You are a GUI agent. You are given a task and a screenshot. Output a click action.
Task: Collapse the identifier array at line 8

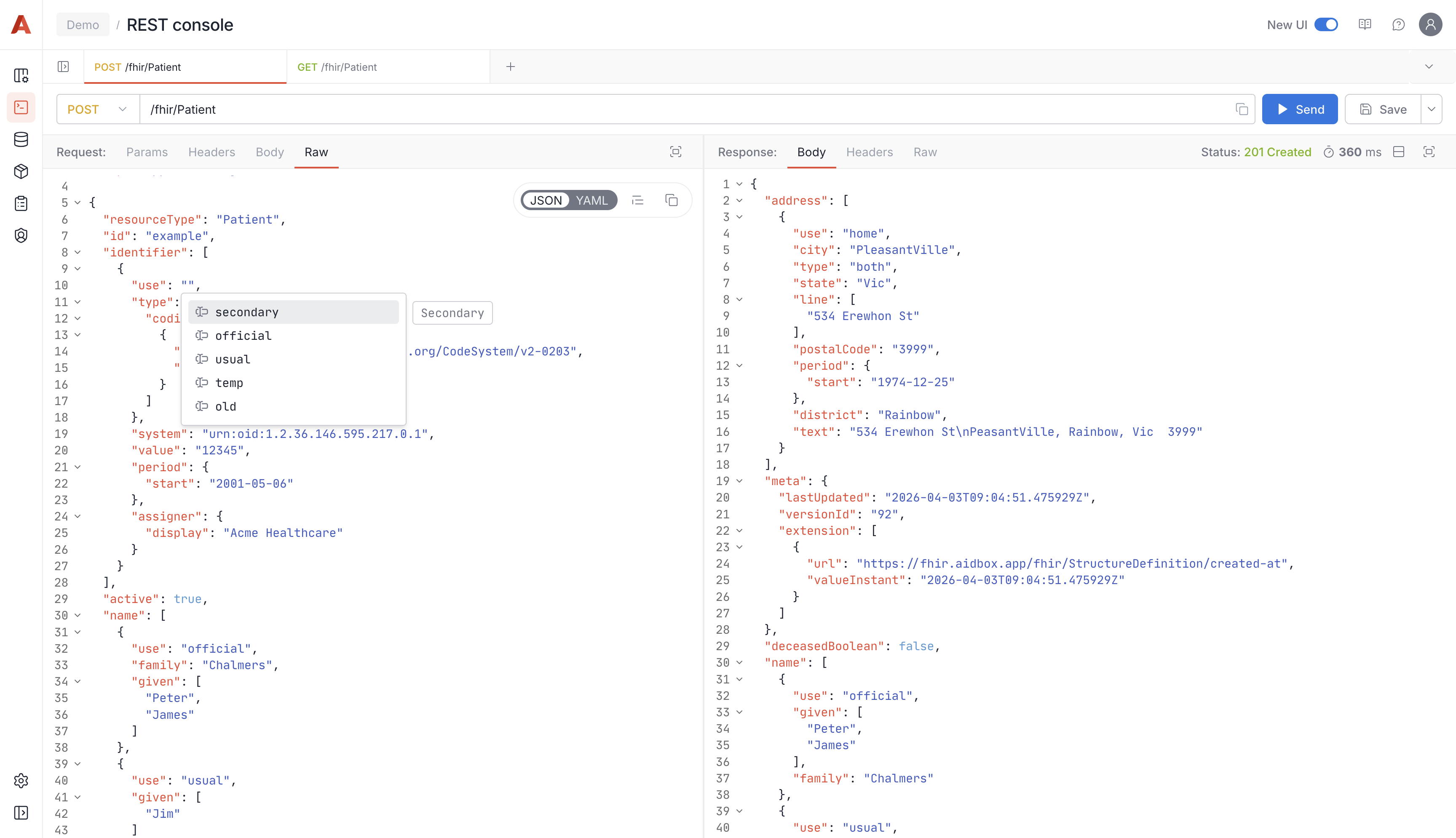pos(78,252)
